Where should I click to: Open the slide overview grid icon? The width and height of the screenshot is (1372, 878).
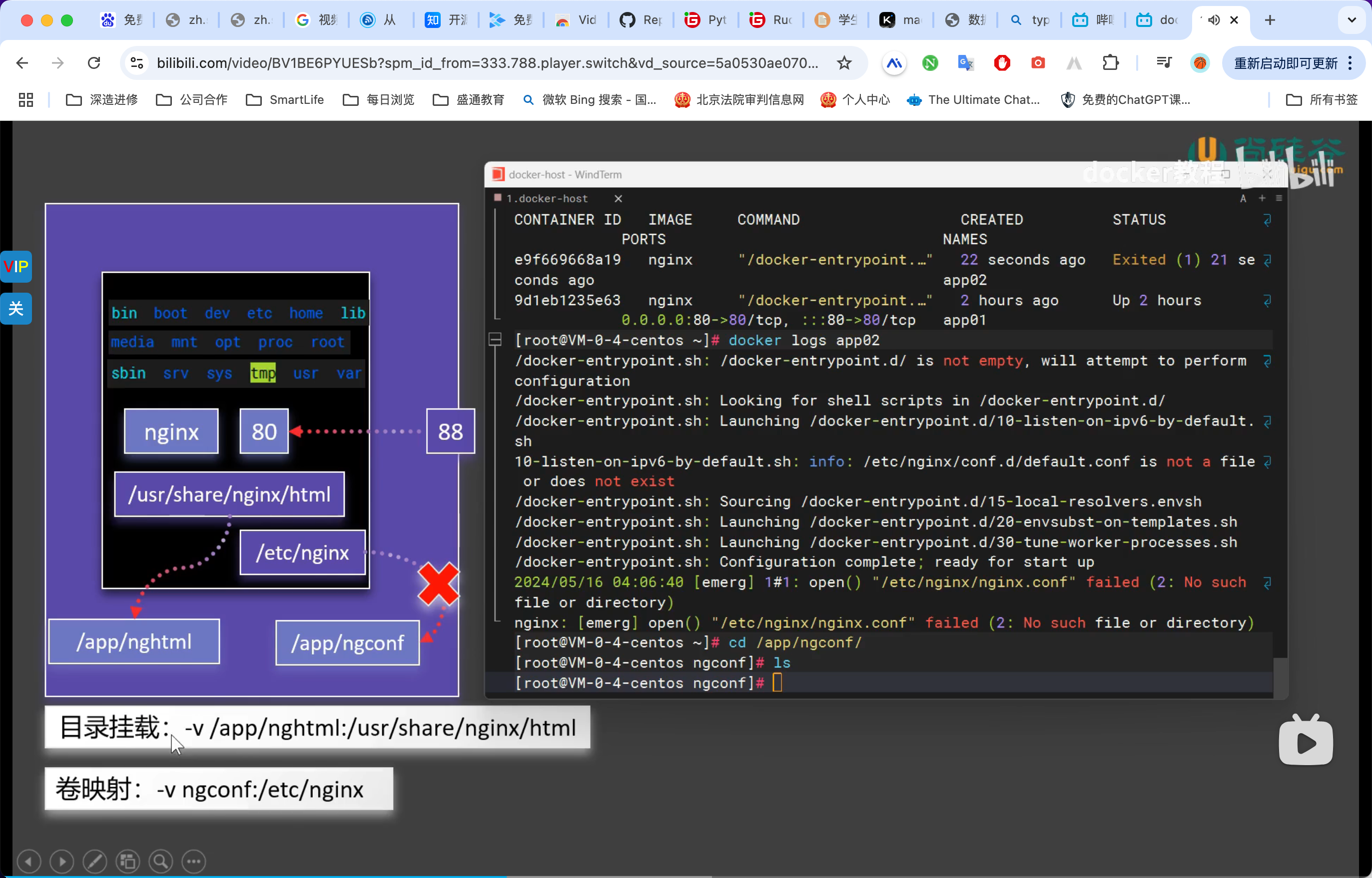click(128, 861)
